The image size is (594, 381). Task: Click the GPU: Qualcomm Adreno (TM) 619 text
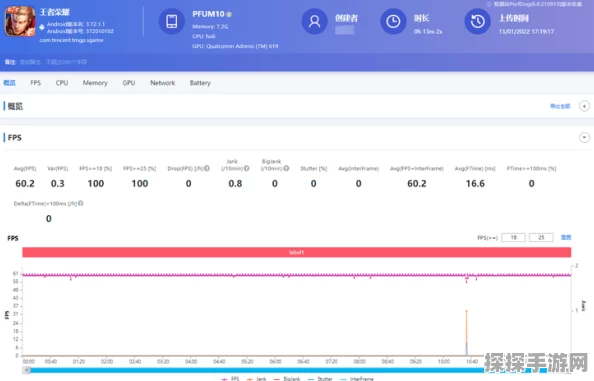pyautogui.click(x=235, y=46)
